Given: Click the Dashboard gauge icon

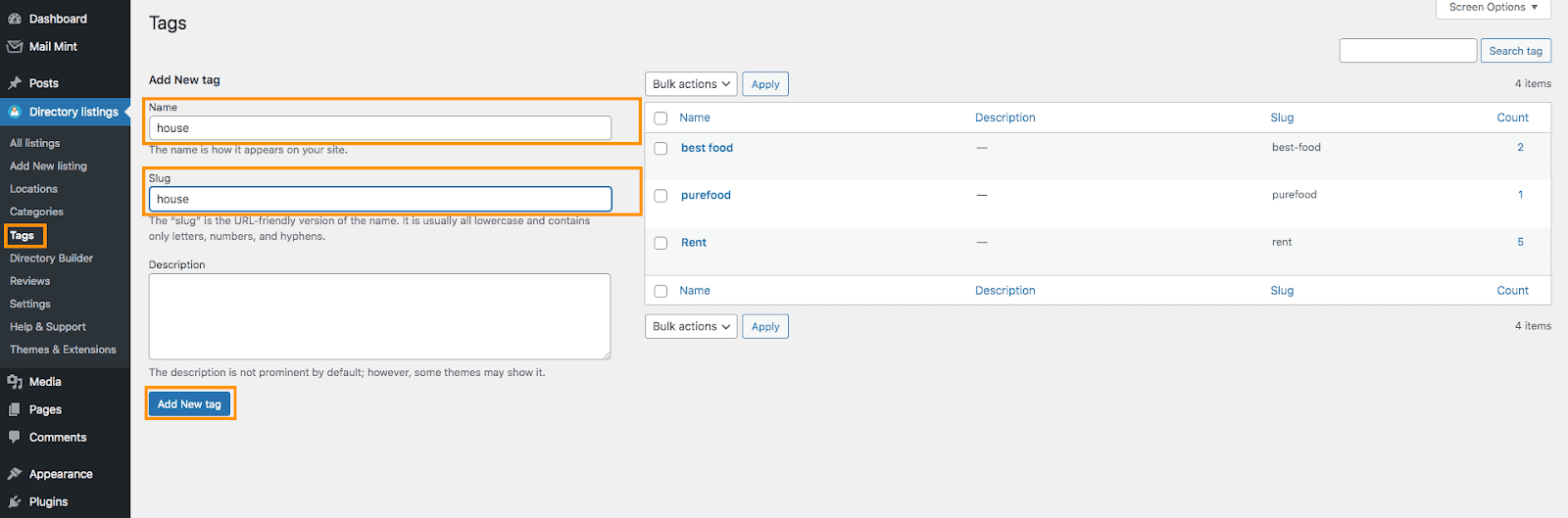Looking at the screenshot, I should [15, 19].
